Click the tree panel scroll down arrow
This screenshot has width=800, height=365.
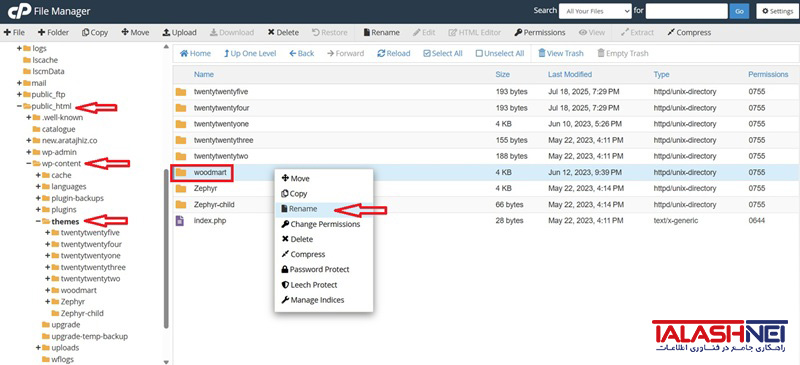coord(166,361)
